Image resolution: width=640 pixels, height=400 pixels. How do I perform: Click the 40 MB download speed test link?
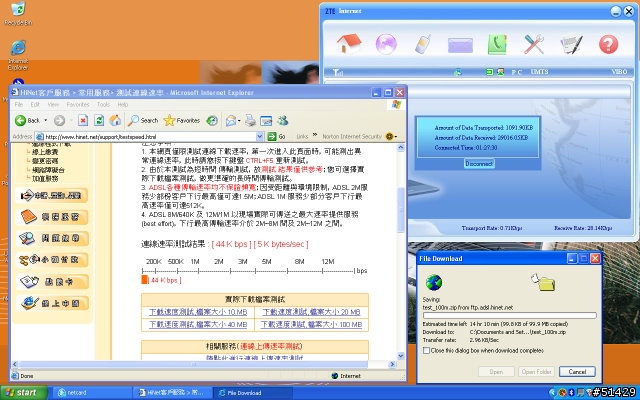198,324
